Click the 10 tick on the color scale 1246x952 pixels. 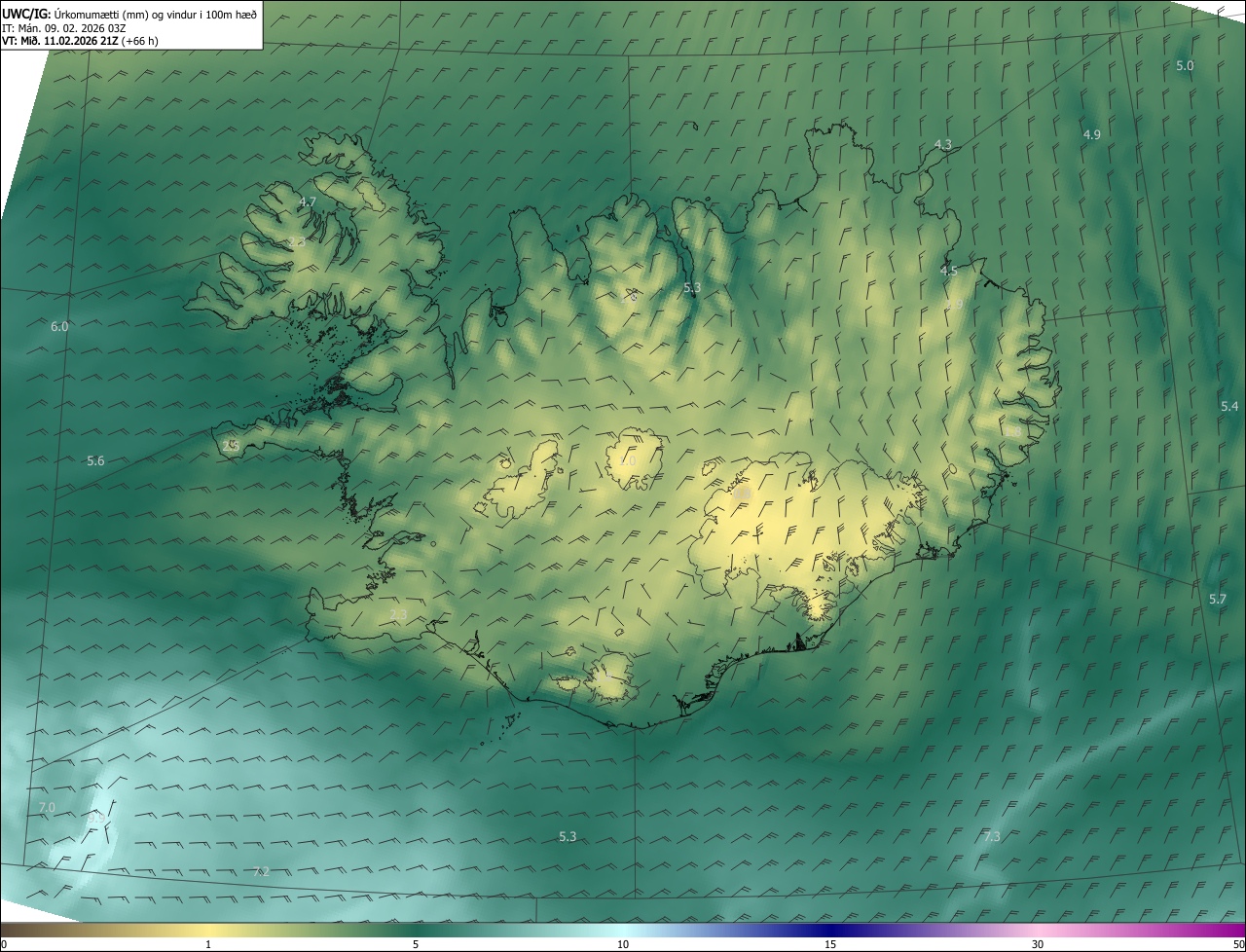tap(623, 944)
